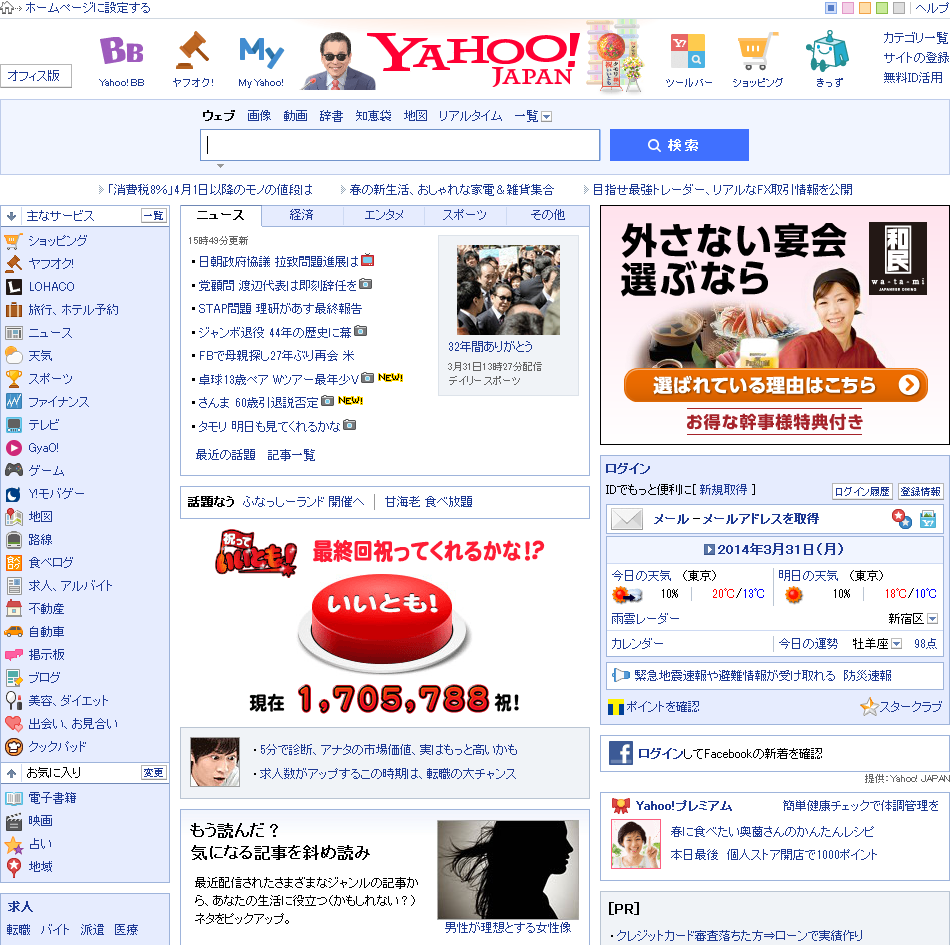Click the Star Club star icon
The image size is (951, 945).
click(869, 707)
